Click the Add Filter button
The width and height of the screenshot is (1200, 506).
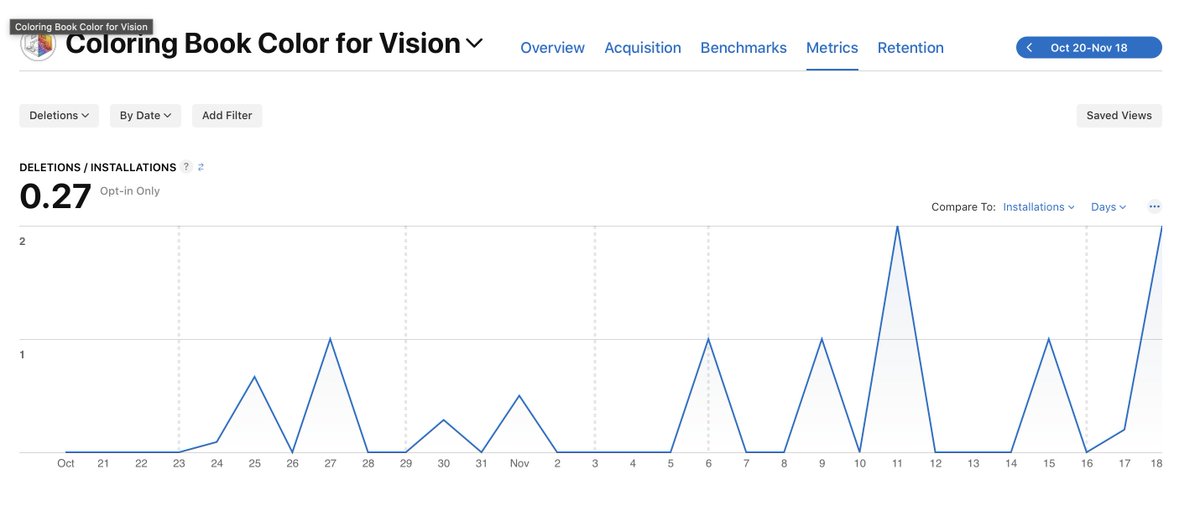[x=227, y=115]
